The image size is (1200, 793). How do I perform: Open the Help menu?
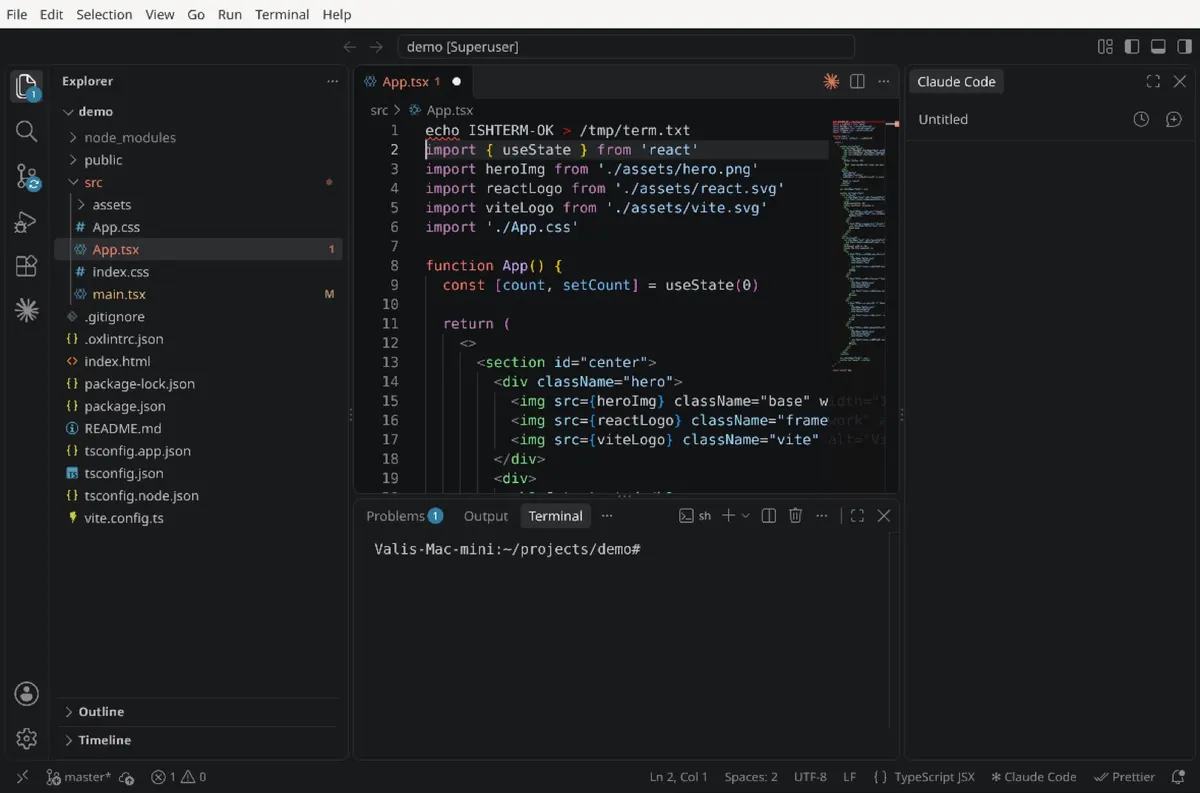point(337,14)
